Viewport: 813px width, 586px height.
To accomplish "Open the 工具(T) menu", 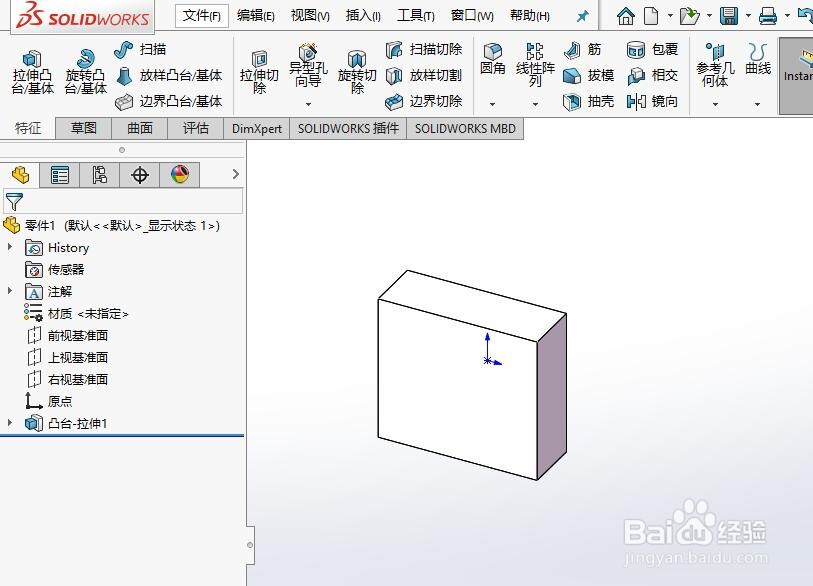I will [415, 16].
